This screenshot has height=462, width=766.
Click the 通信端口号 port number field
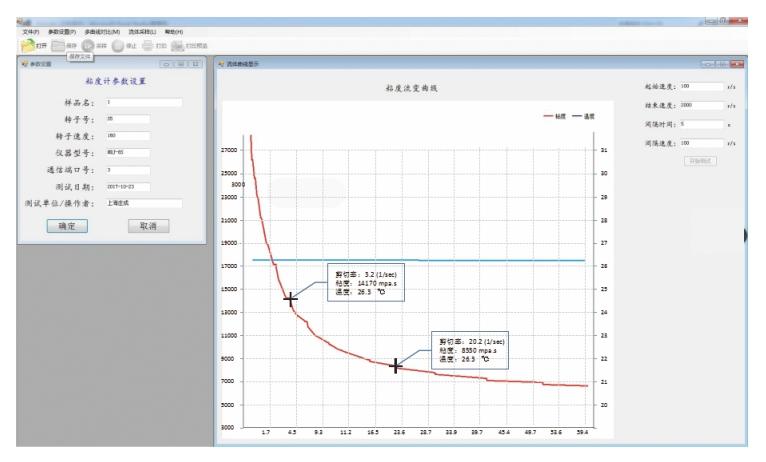point(128,170)
